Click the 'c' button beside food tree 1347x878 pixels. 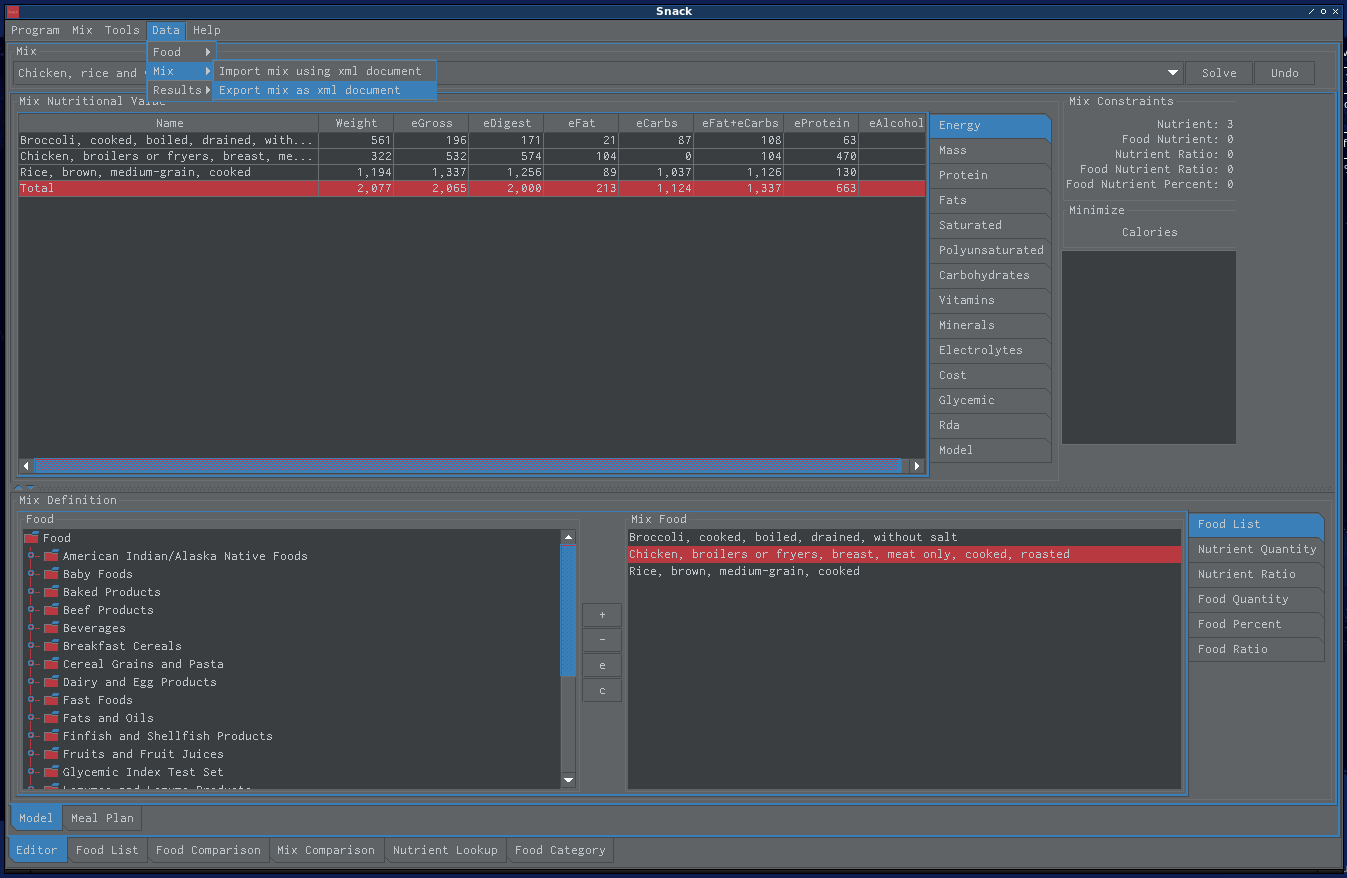(x=602, y=690)
